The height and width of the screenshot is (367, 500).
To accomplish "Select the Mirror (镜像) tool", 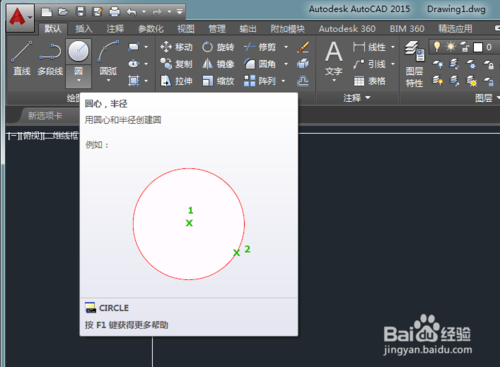I will (x=218, y=64).
